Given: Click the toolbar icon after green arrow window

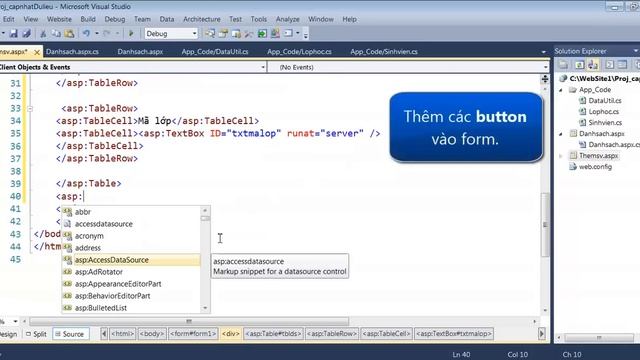Looking at the screenshot, I should [x=275, y=33].
